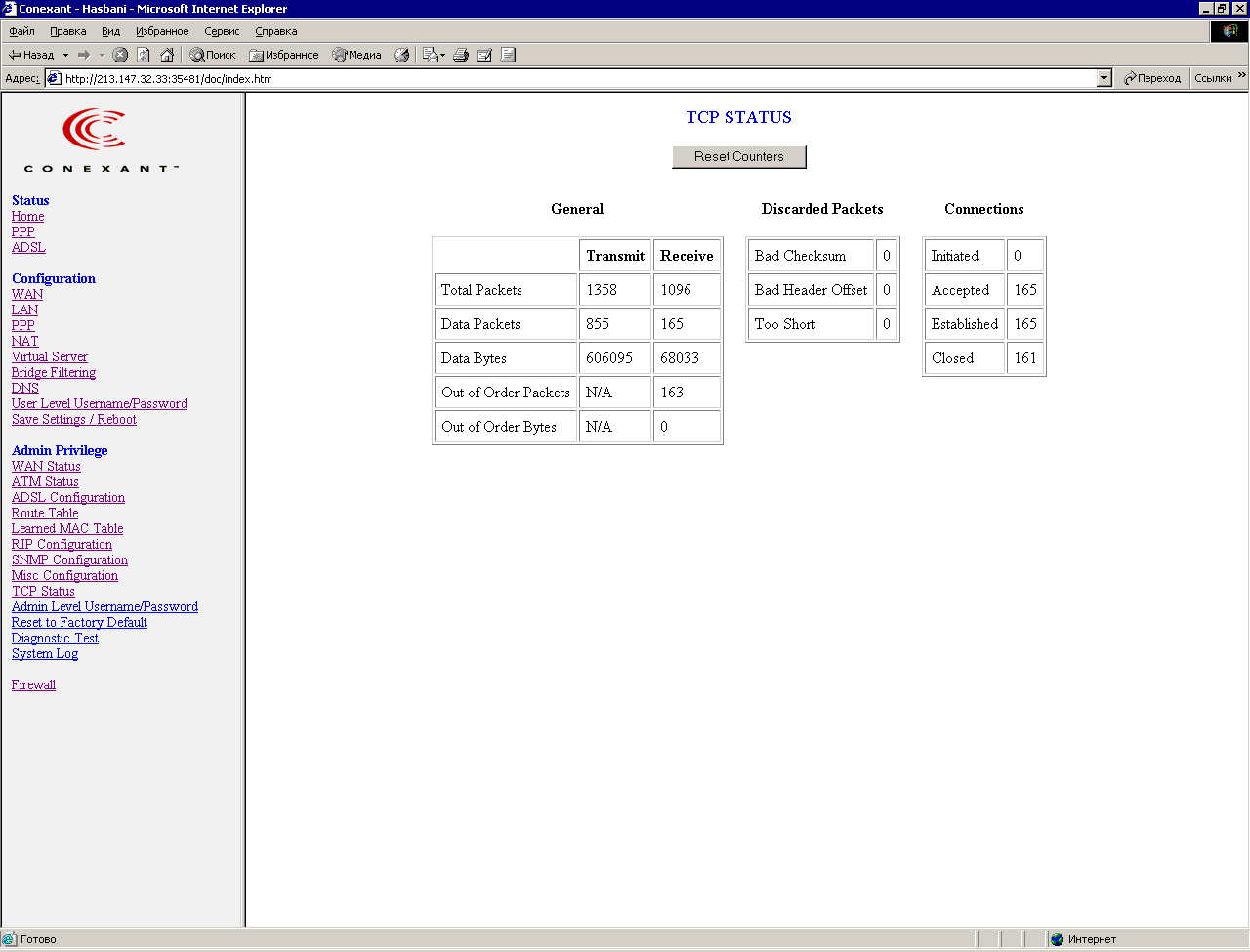This screenshot has height=952, width=1250.
Task: Open the Misc Configuration link
Action: click(x=64, y=575)
